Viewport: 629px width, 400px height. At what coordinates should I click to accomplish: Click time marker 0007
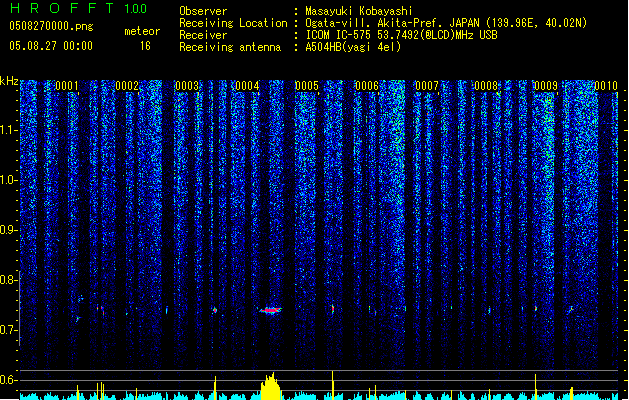(427, 86)
